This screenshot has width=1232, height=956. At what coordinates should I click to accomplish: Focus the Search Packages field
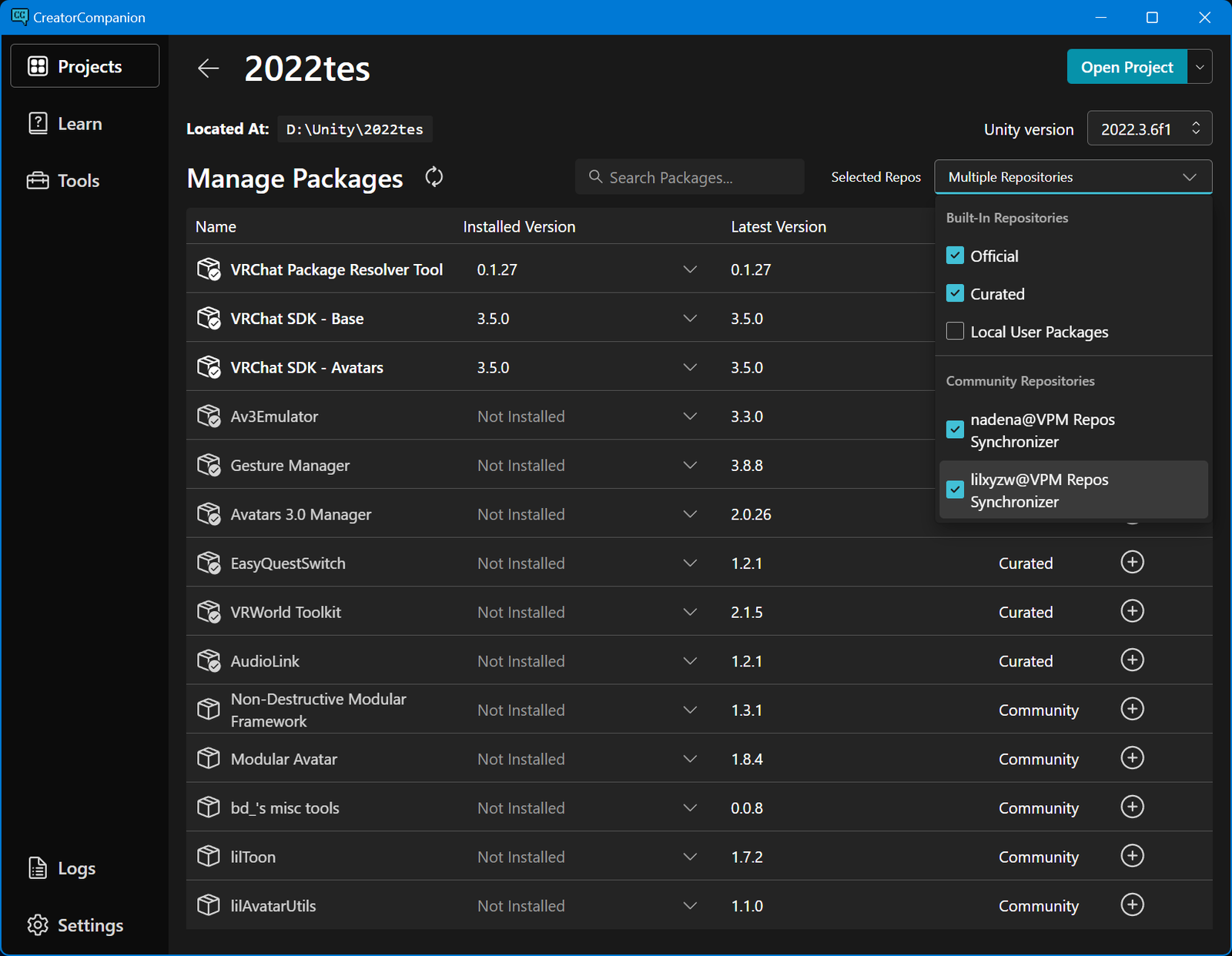pos(690,177)
